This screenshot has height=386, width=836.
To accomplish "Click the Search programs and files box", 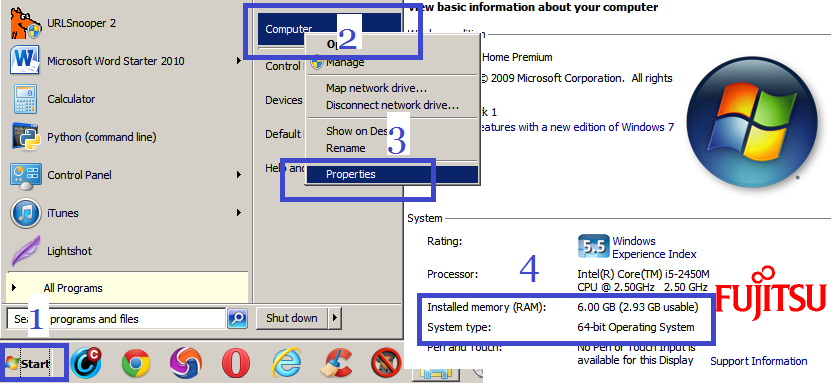I will [116, 319].
